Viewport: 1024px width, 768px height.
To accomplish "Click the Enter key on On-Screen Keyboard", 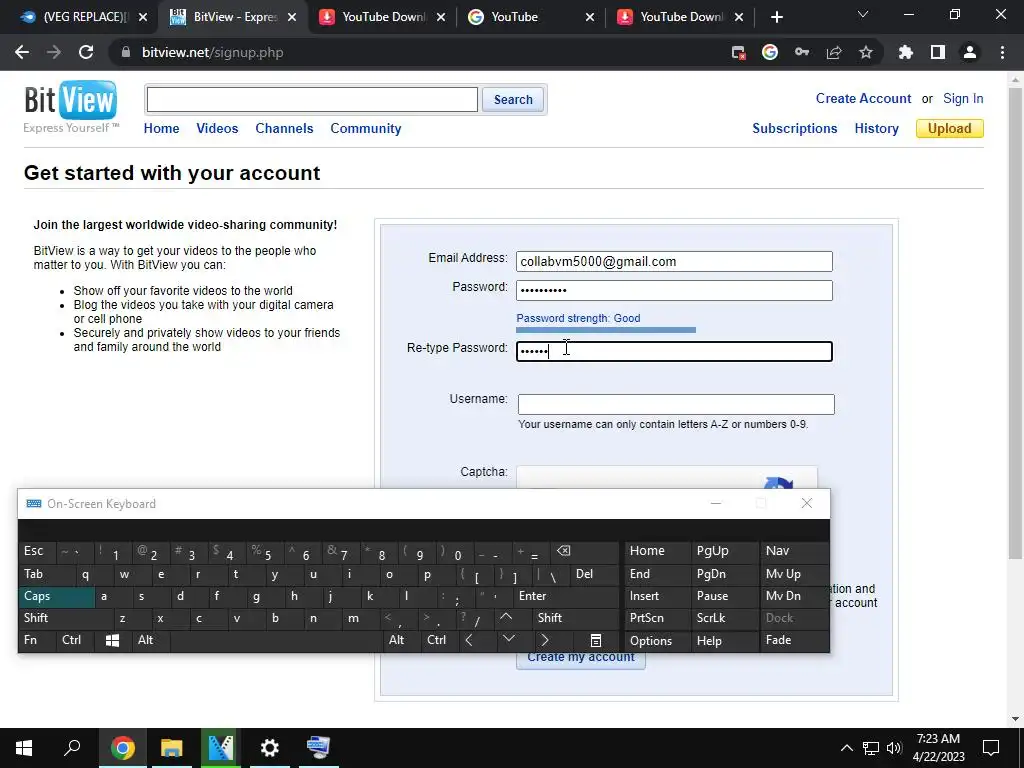I will (567, 596).
